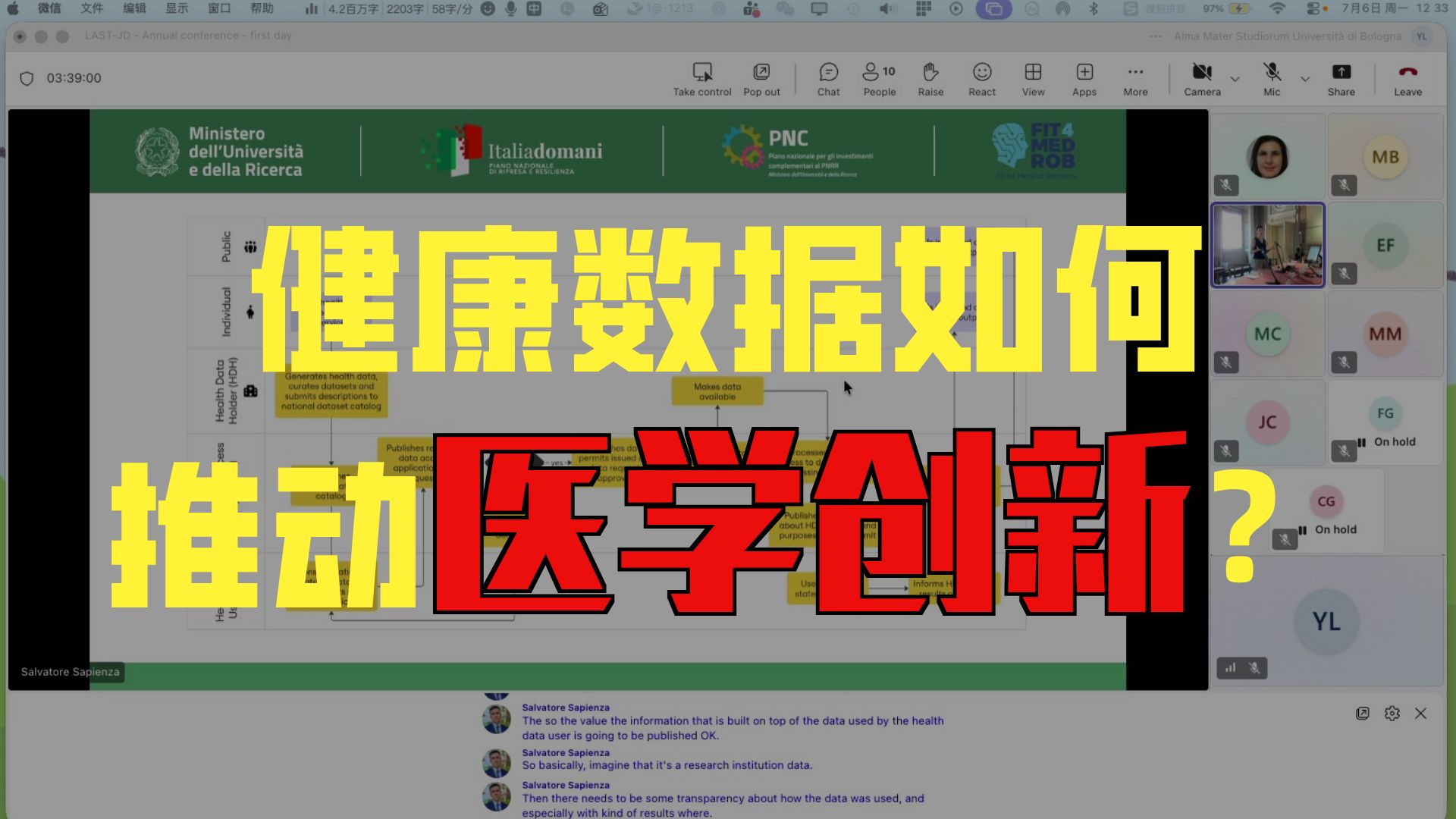Select the MM participant tile
This screenshot has height=819, width=1456.
[1385, 334]
